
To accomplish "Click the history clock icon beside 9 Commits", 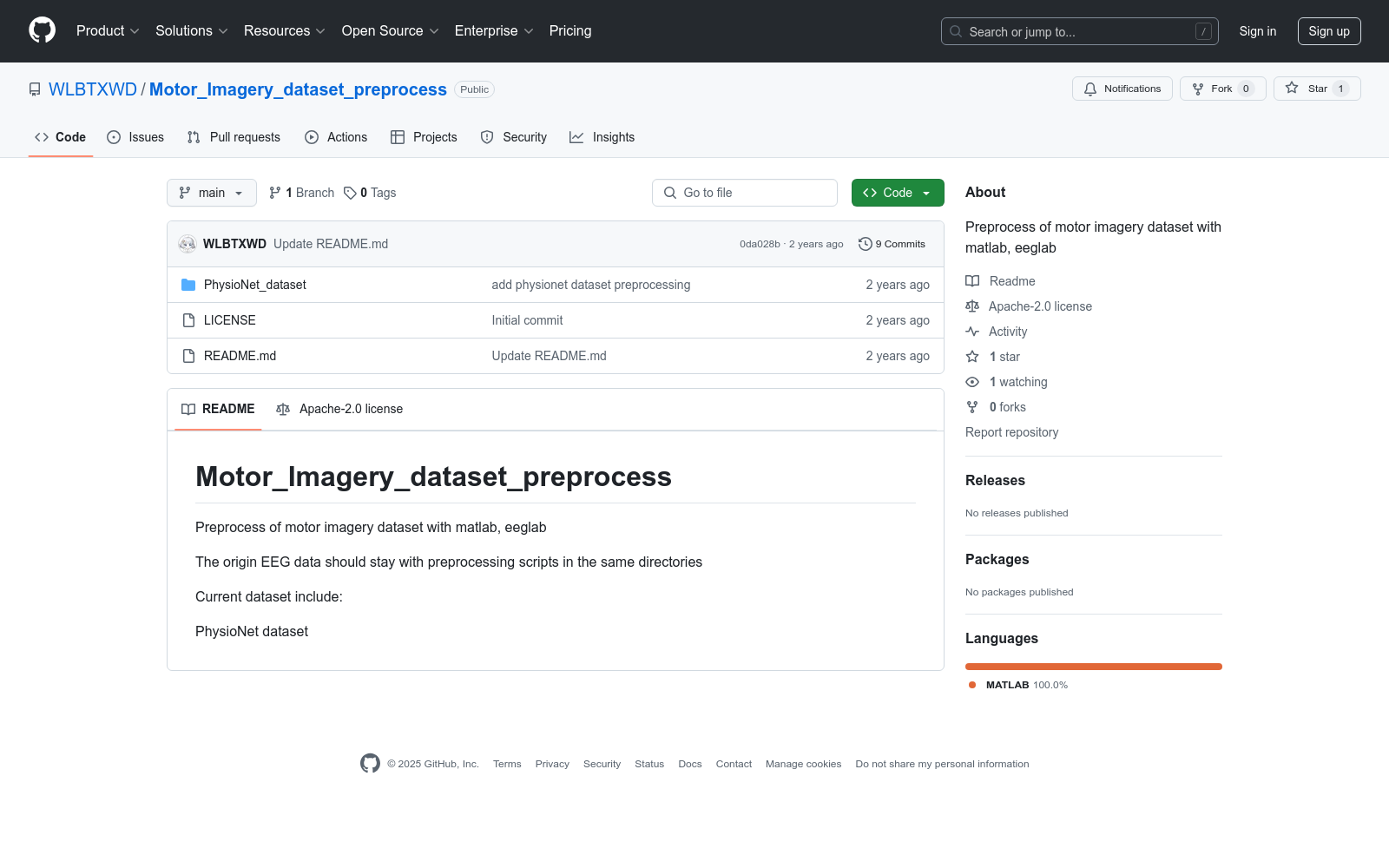I will pyautogui.click(x=865, y=244).
